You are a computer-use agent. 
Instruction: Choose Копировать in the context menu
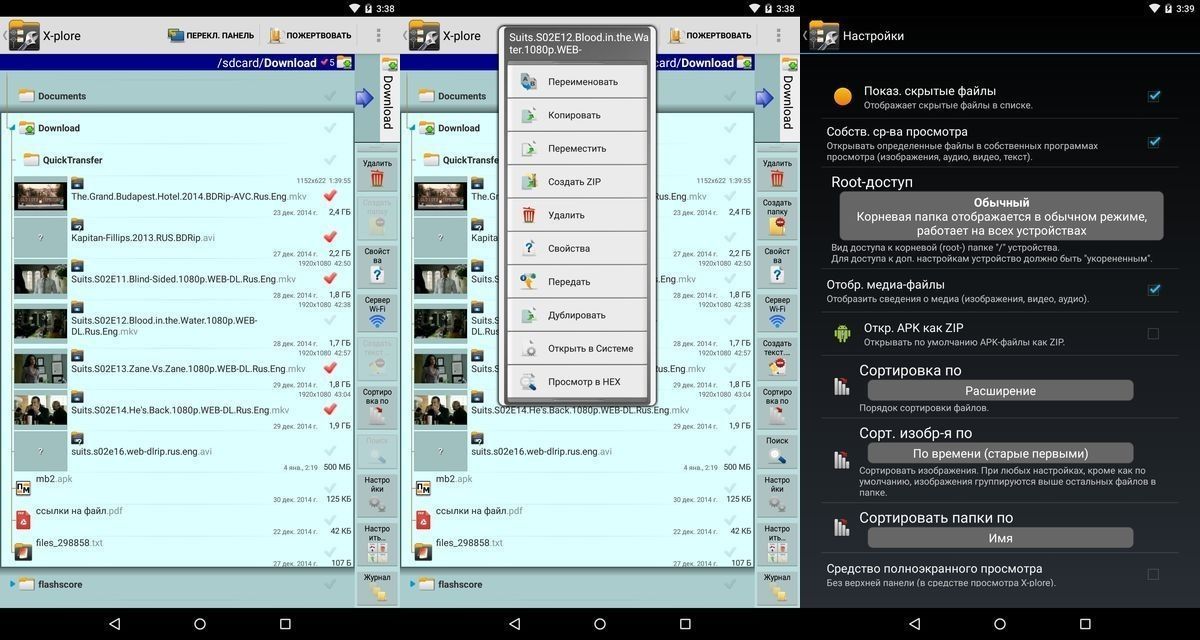pos(577,115)
